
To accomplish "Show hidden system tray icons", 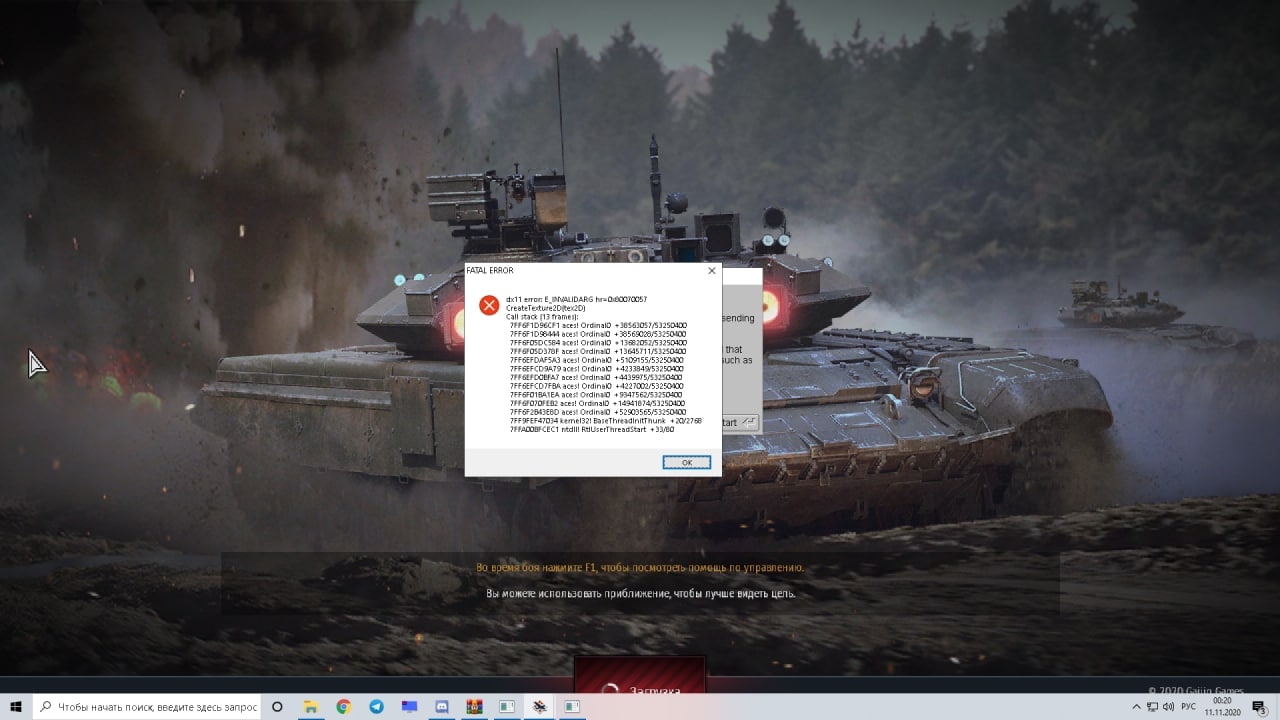I will click(1137, 706).
